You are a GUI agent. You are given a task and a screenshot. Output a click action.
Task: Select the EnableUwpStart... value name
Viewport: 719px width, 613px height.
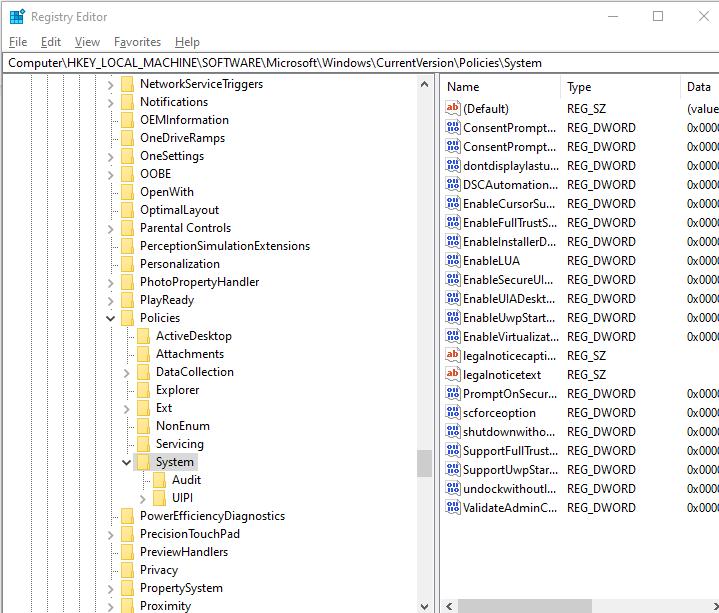[x=509, y=318]
